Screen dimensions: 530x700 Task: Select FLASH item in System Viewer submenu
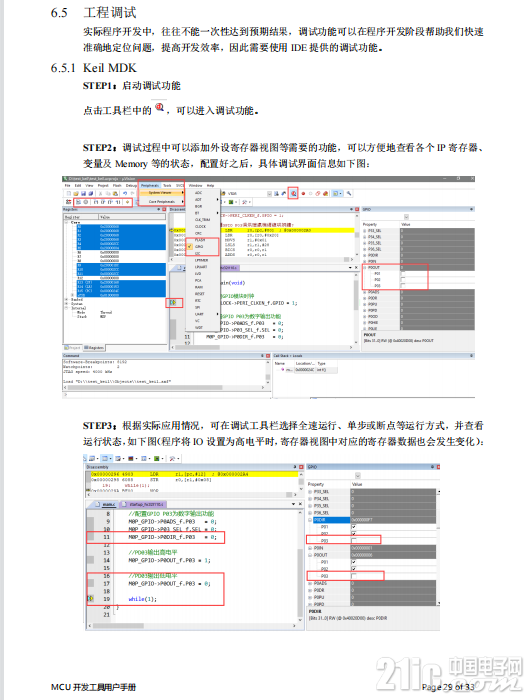click(203, 240)
